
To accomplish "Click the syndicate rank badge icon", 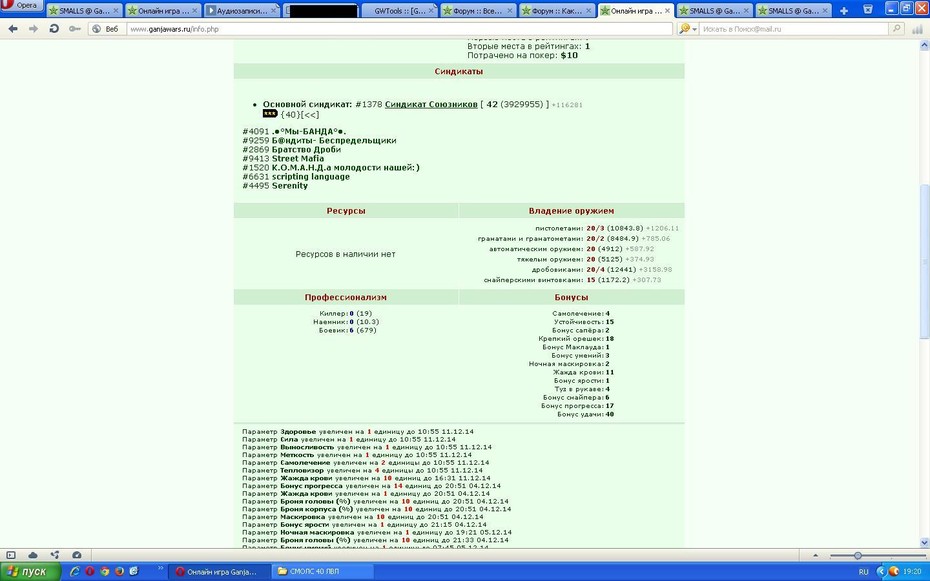I will 270,113.
